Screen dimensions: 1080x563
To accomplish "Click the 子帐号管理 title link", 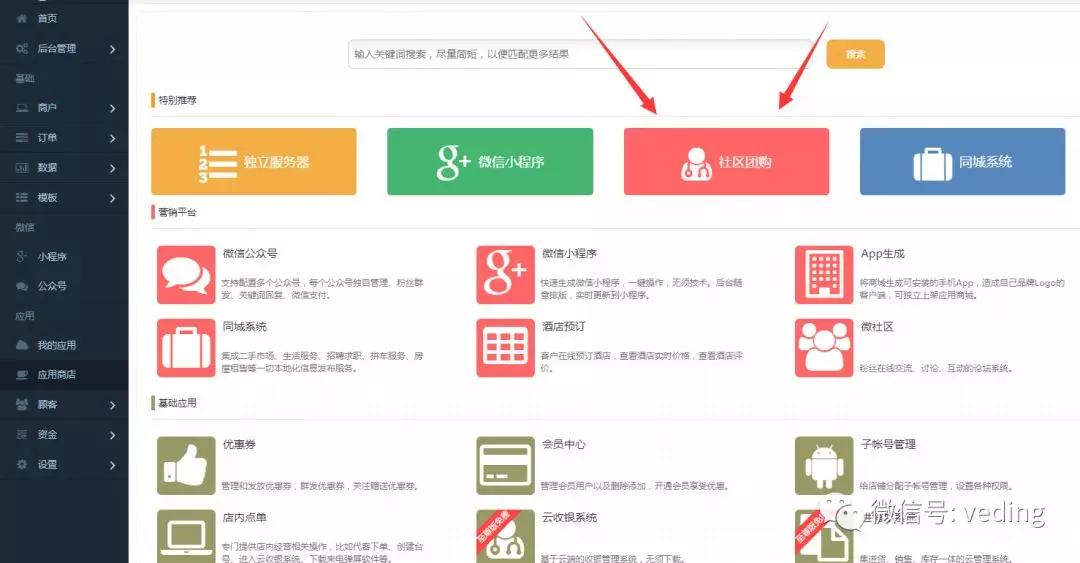I will 888,444.
